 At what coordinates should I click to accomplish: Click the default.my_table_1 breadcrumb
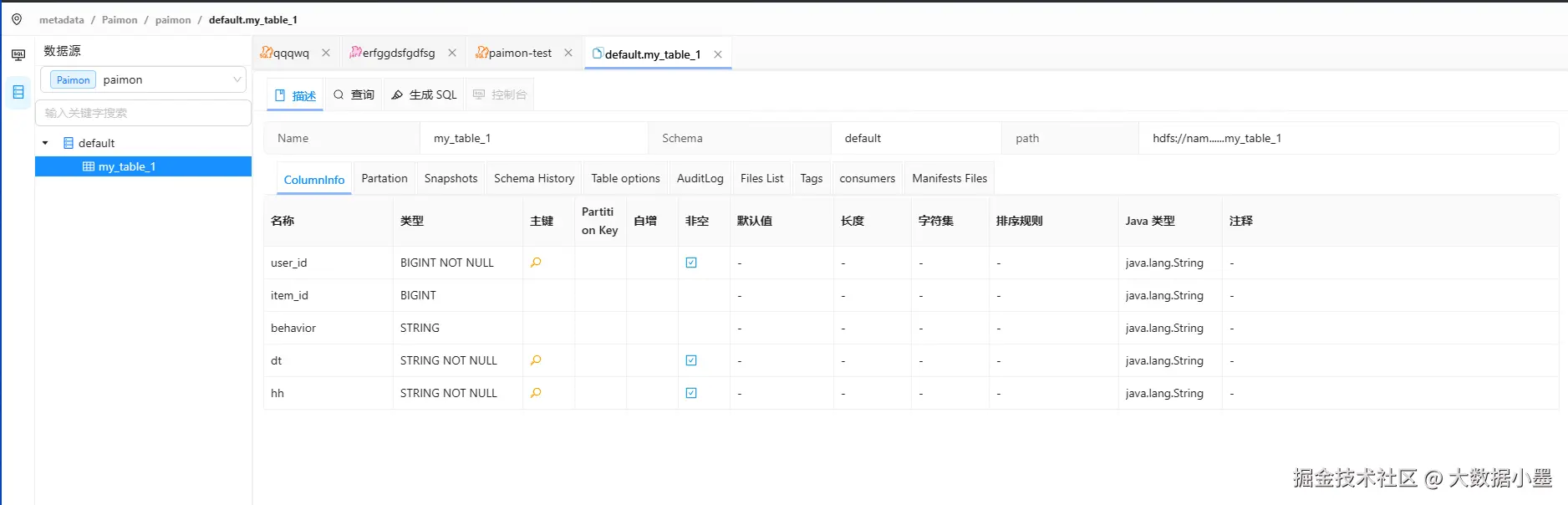(253, 19)
